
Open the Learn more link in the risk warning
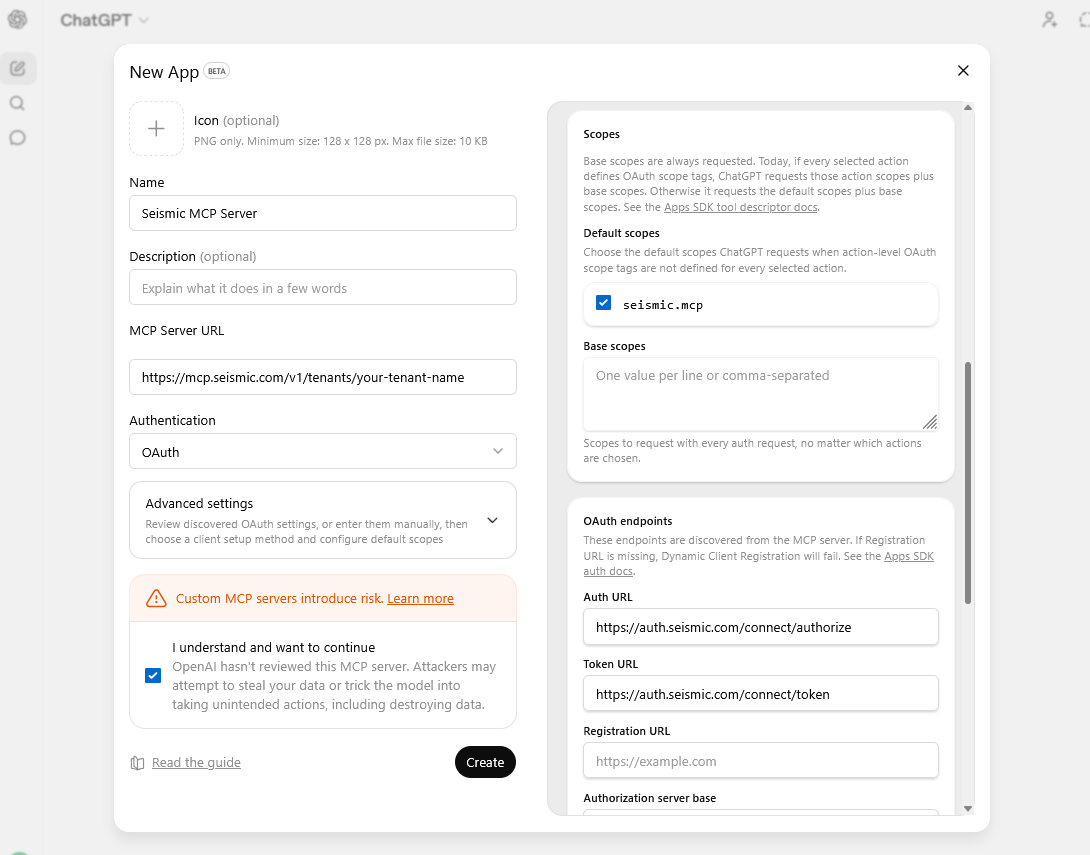(420, 597)
